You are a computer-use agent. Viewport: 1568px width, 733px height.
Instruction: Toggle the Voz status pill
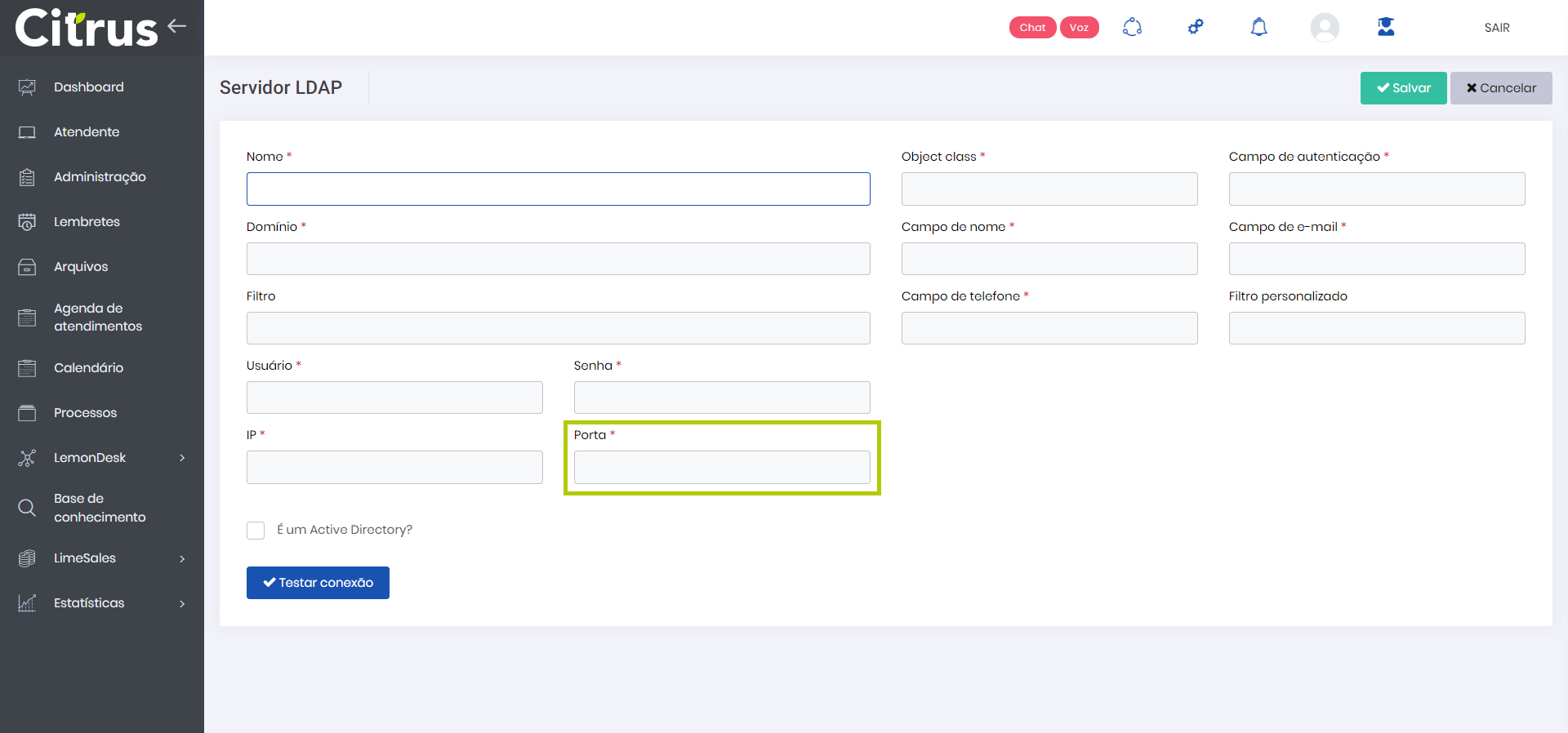click(x=1079, y=28)
